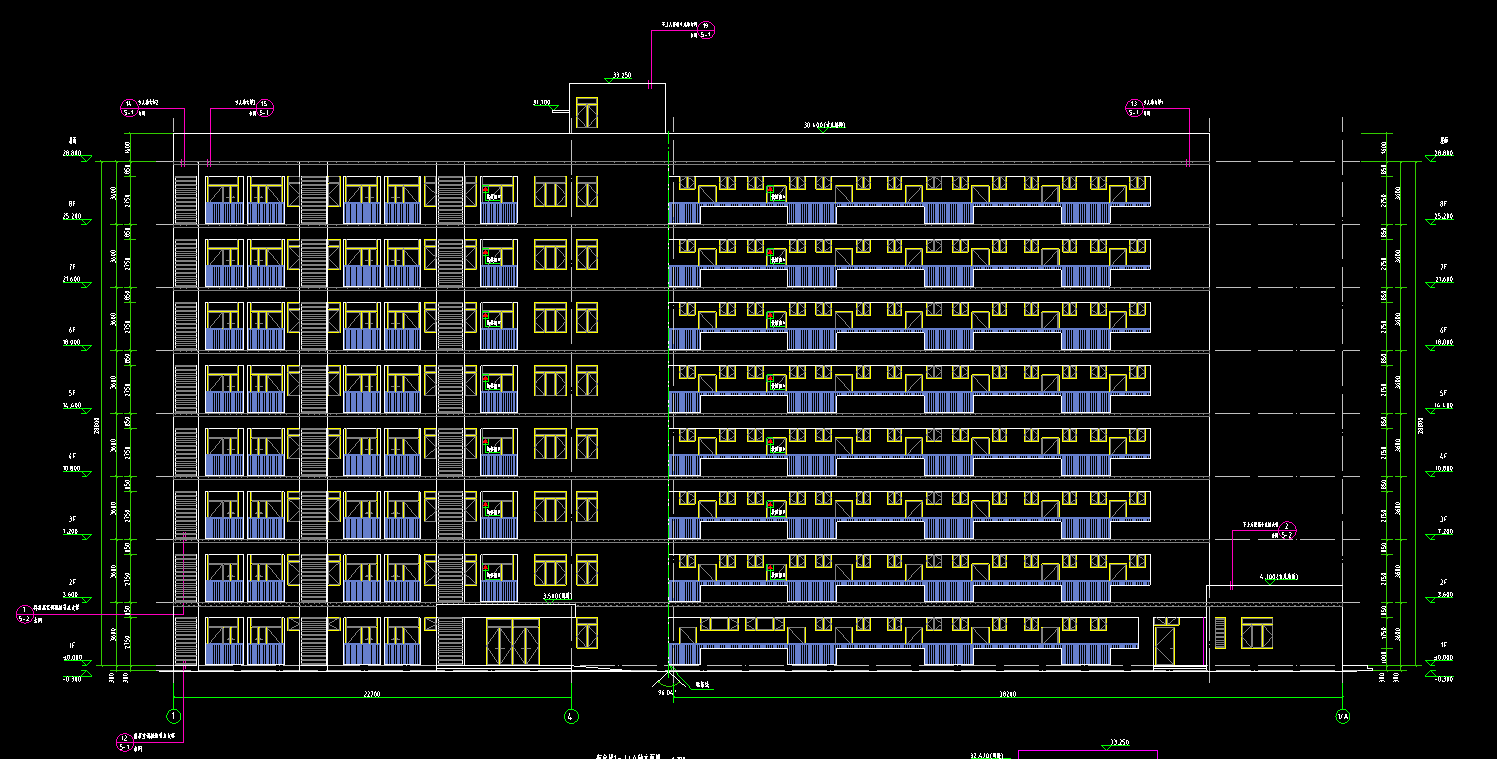1497x759 pixels.
Task: Click the ground floor double entrance door
Action: click(x=512, y=642)
